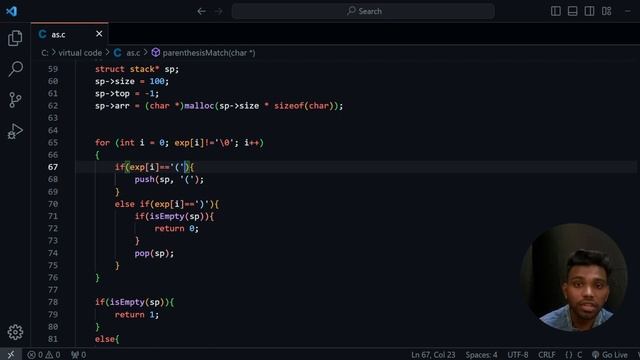Click 'else{' on line 81
640x360 pixels.
pyautogui.click(x=107, y=339)
